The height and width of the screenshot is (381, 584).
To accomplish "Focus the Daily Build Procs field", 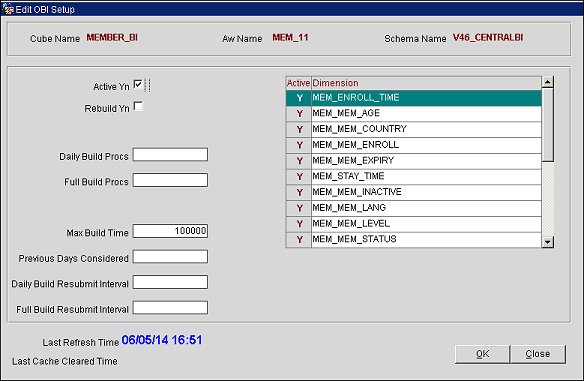I will coord(170,155).
